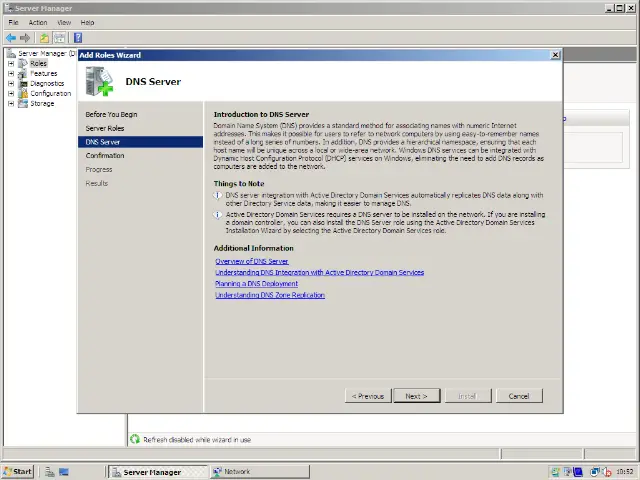Viewport: 640px width, 480px height.
Task: Select the Diagnostics tree icon
Action: pyautogui.click(x=23, y=83)
